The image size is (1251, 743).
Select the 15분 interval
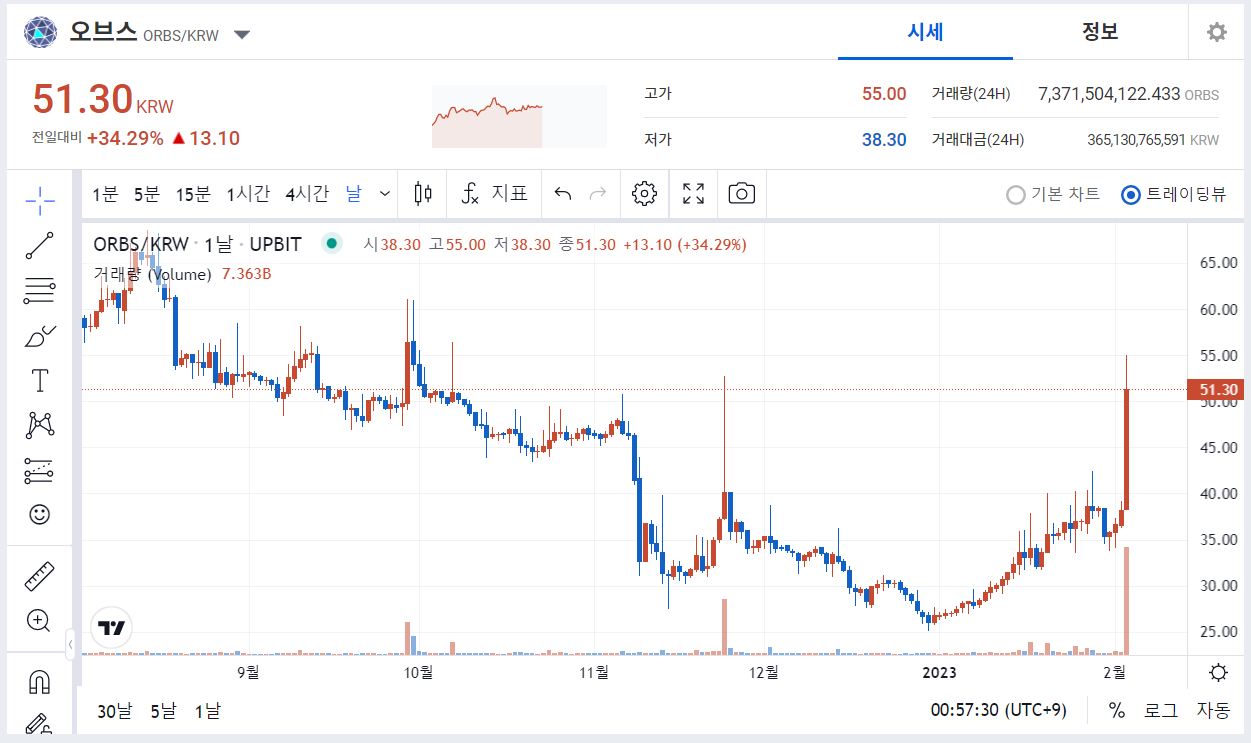point(193,194)
